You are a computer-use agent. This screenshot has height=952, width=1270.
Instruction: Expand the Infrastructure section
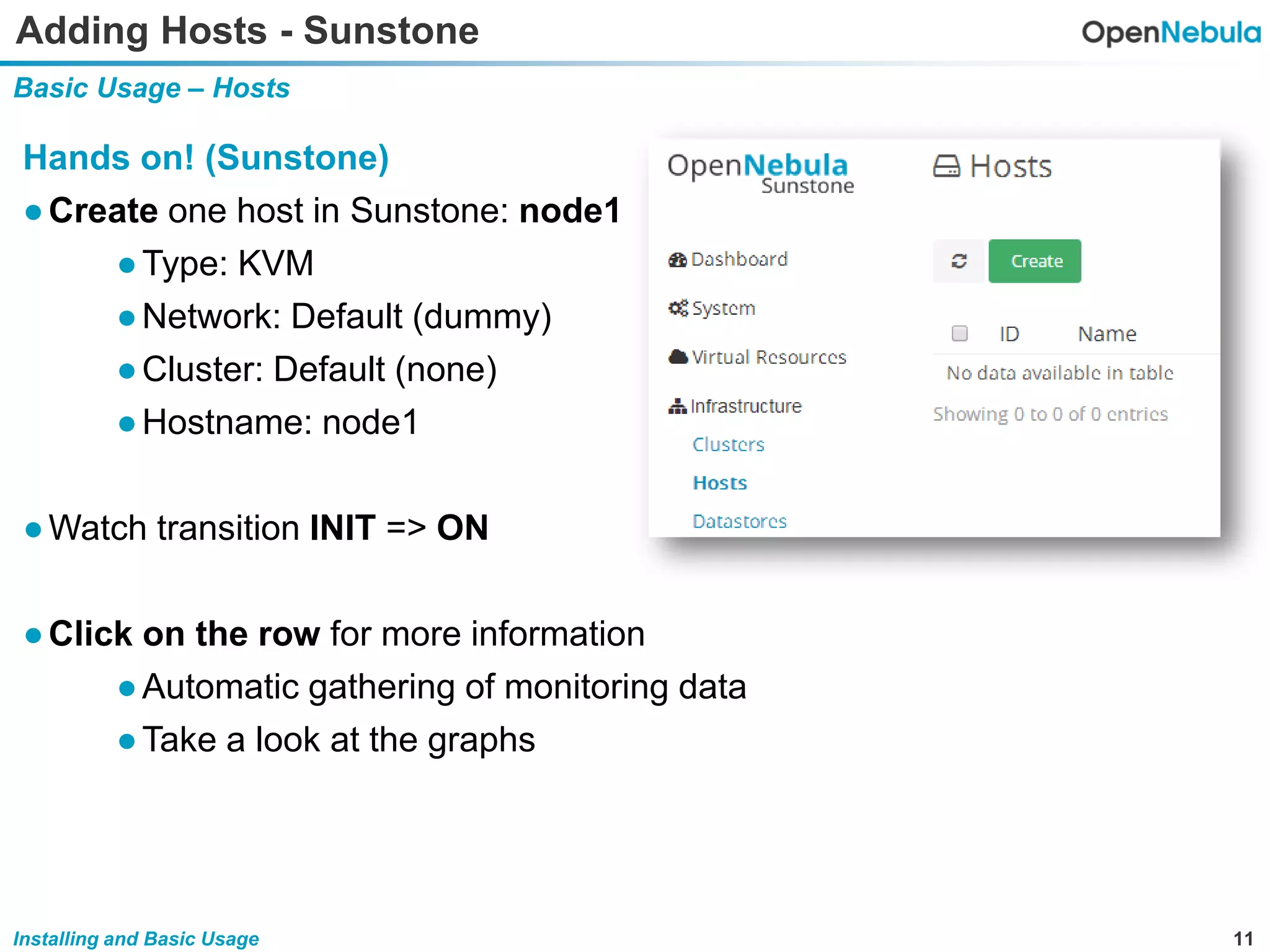(735, 406)
